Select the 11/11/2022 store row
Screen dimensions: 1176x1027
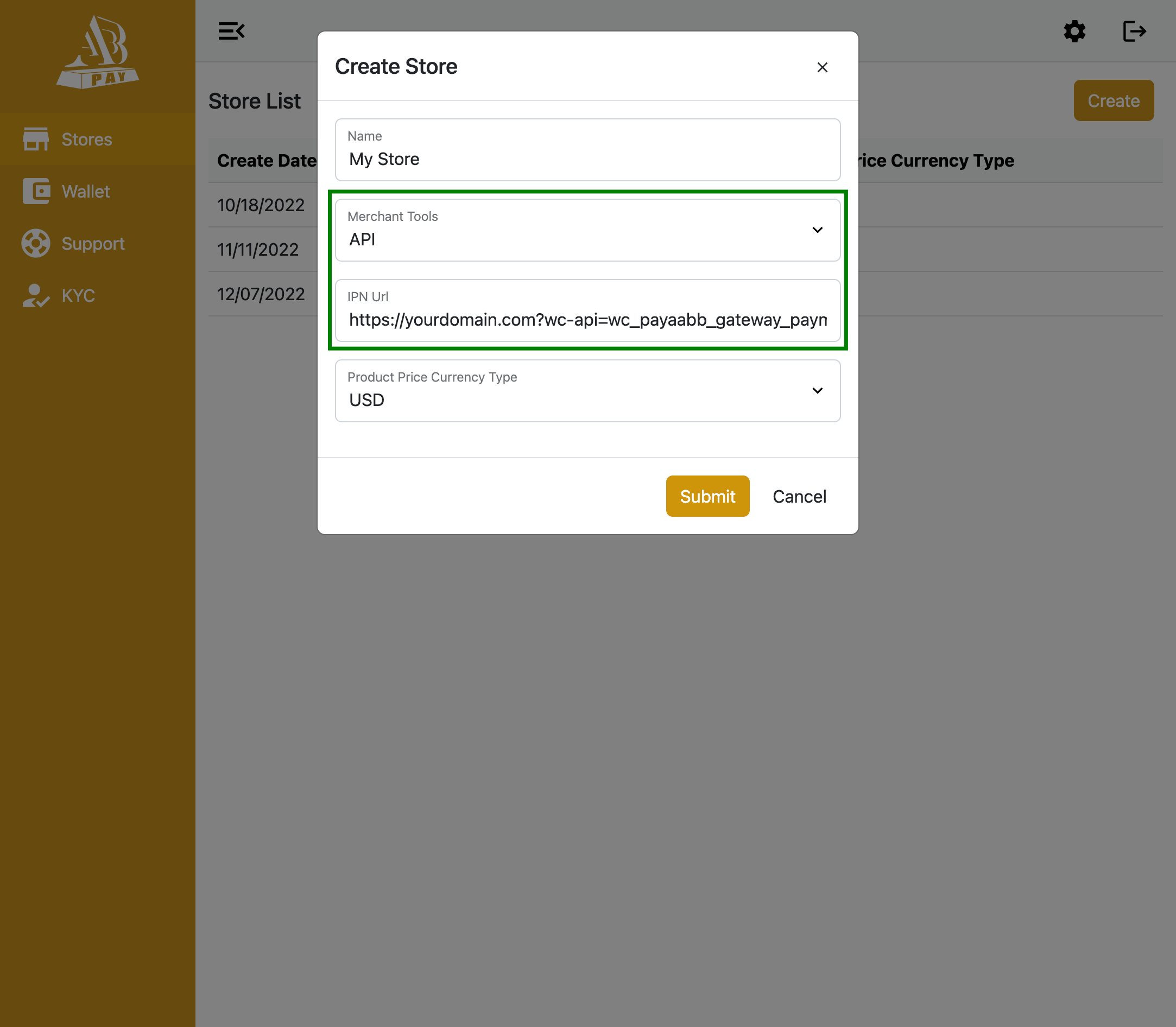click(685, 249)
